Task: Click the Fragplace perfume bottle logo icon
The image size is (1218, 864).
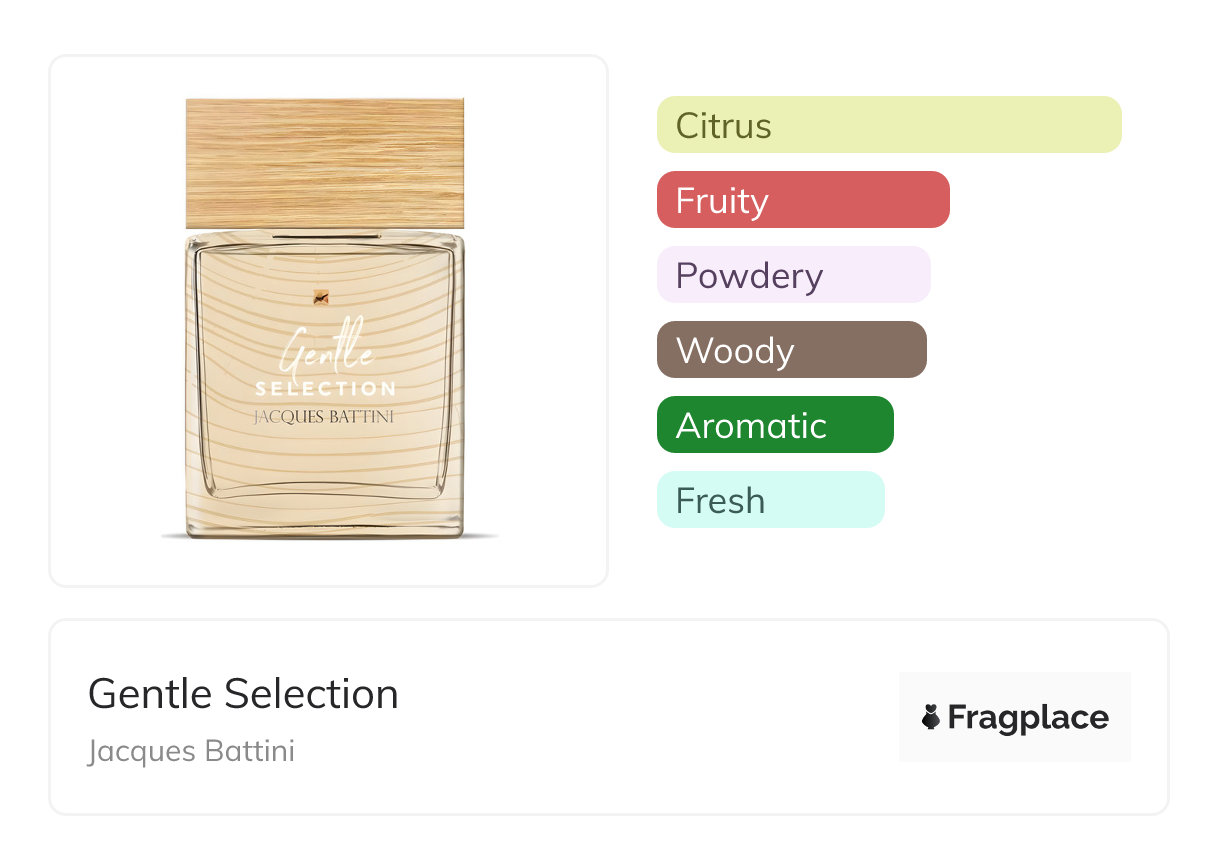Action: (931, 717)
